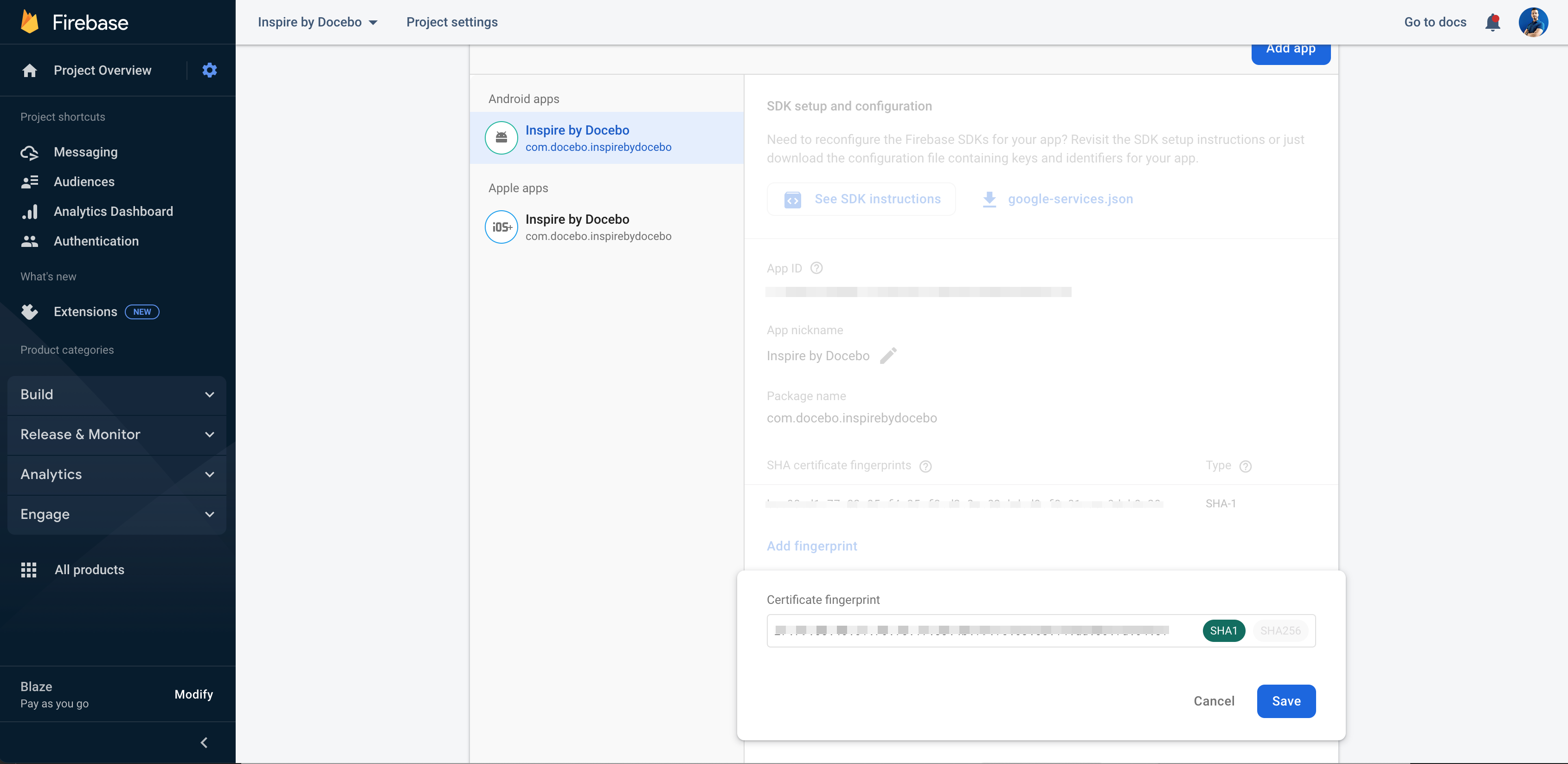The height and width of the screenshot is (764, 1568).
Task: Open the Inspire by Docebo project dropdown
Action: pyautogui.click(x=318, y=22)
